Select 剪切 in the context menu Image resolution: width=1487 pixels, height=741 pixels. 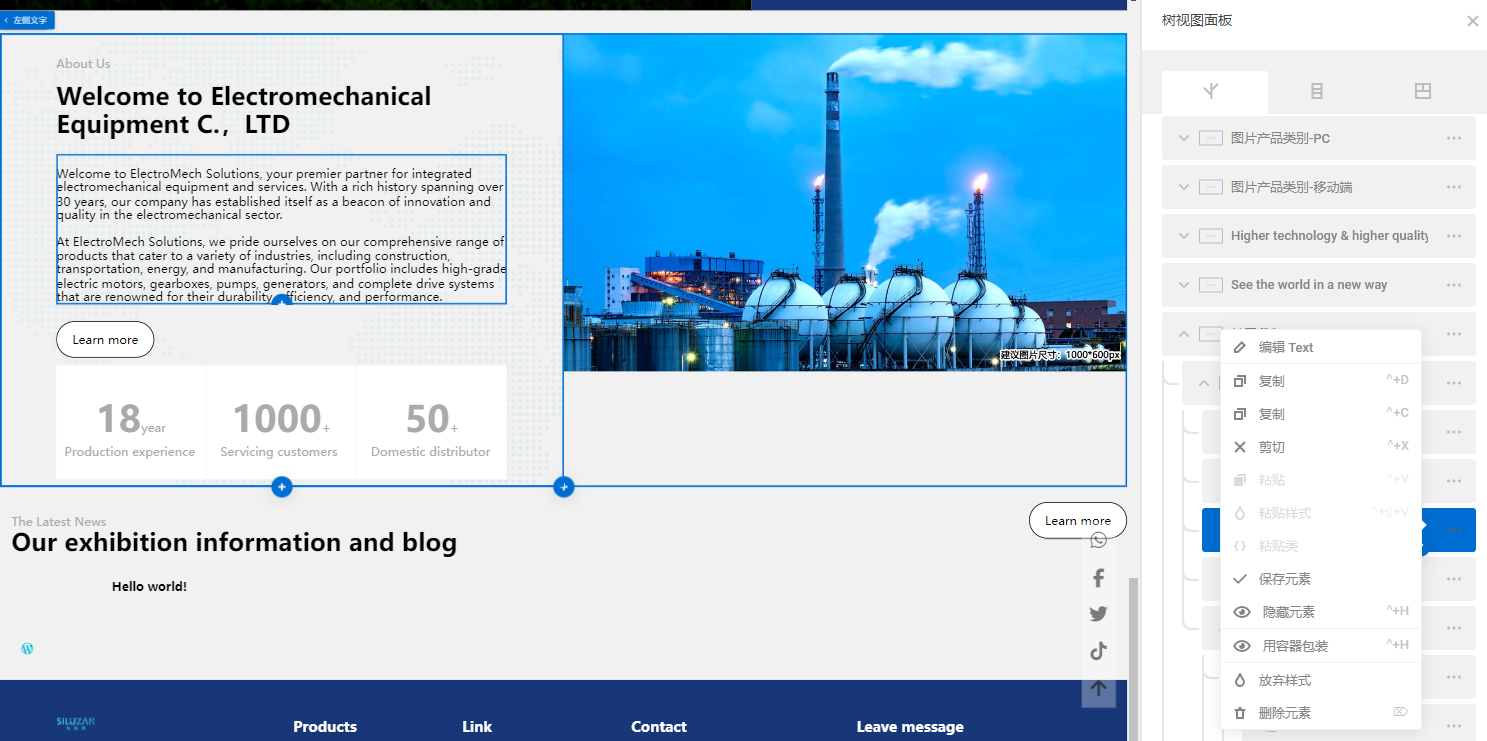pyautogui.click(x=1271, y=447)
